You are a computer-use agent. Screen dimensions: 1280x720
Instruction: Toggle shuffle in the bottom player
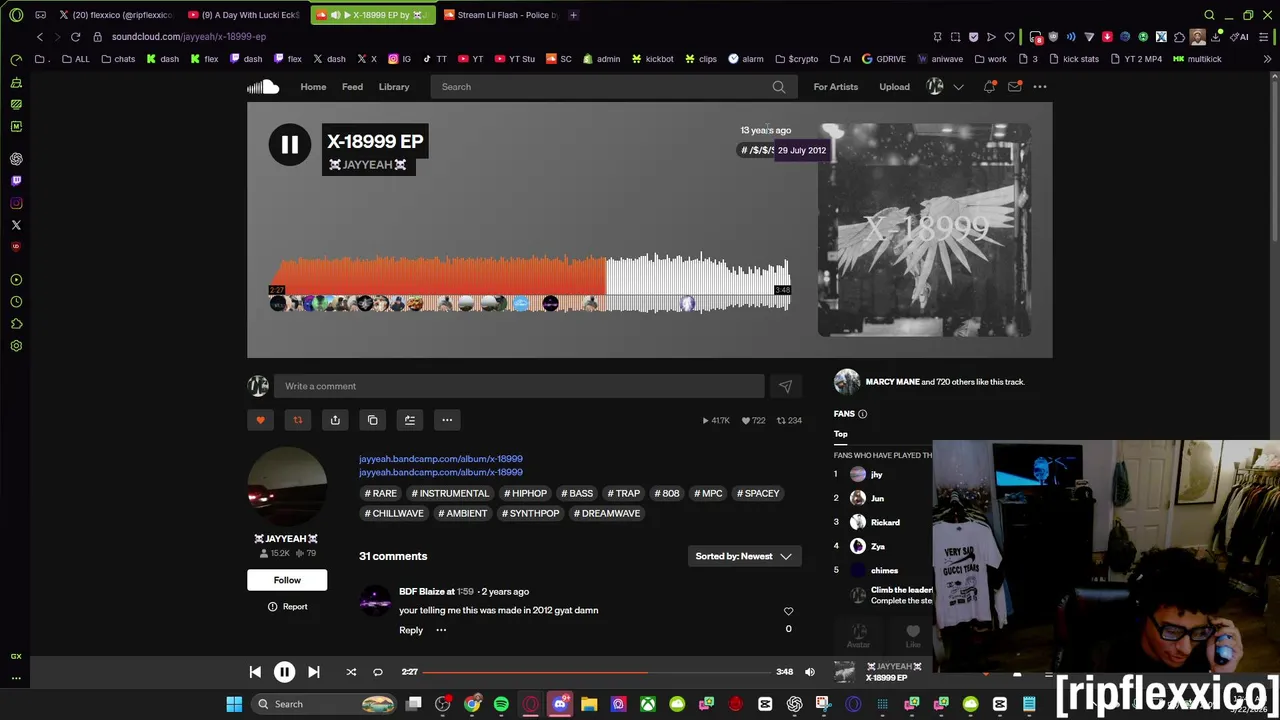pos(351,672)
